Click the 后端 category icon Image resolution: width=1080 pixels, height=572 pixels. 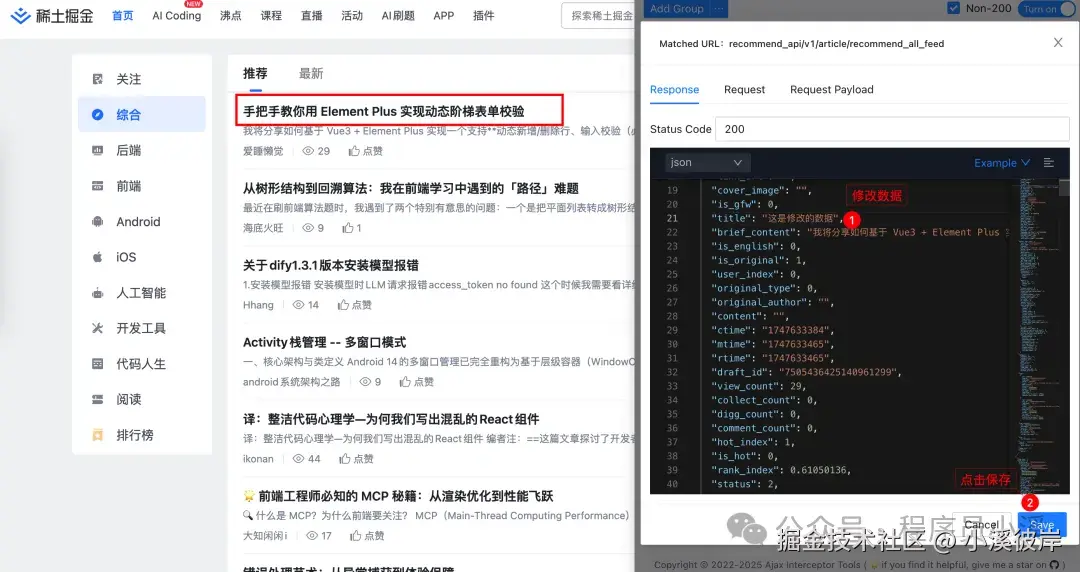coord(98,150)
